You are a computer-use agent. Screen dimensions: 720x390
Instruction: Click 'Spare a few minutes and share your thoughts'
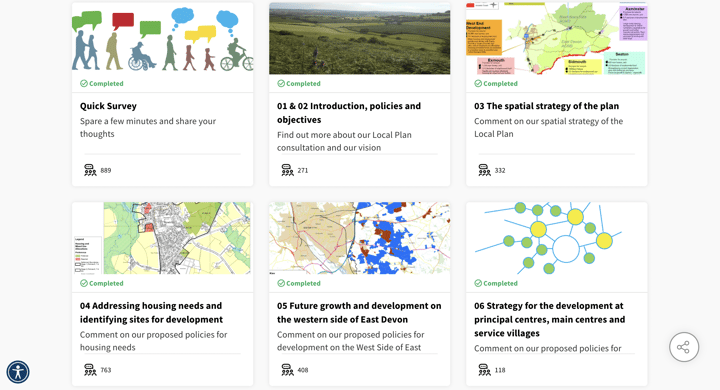point(148,128)
